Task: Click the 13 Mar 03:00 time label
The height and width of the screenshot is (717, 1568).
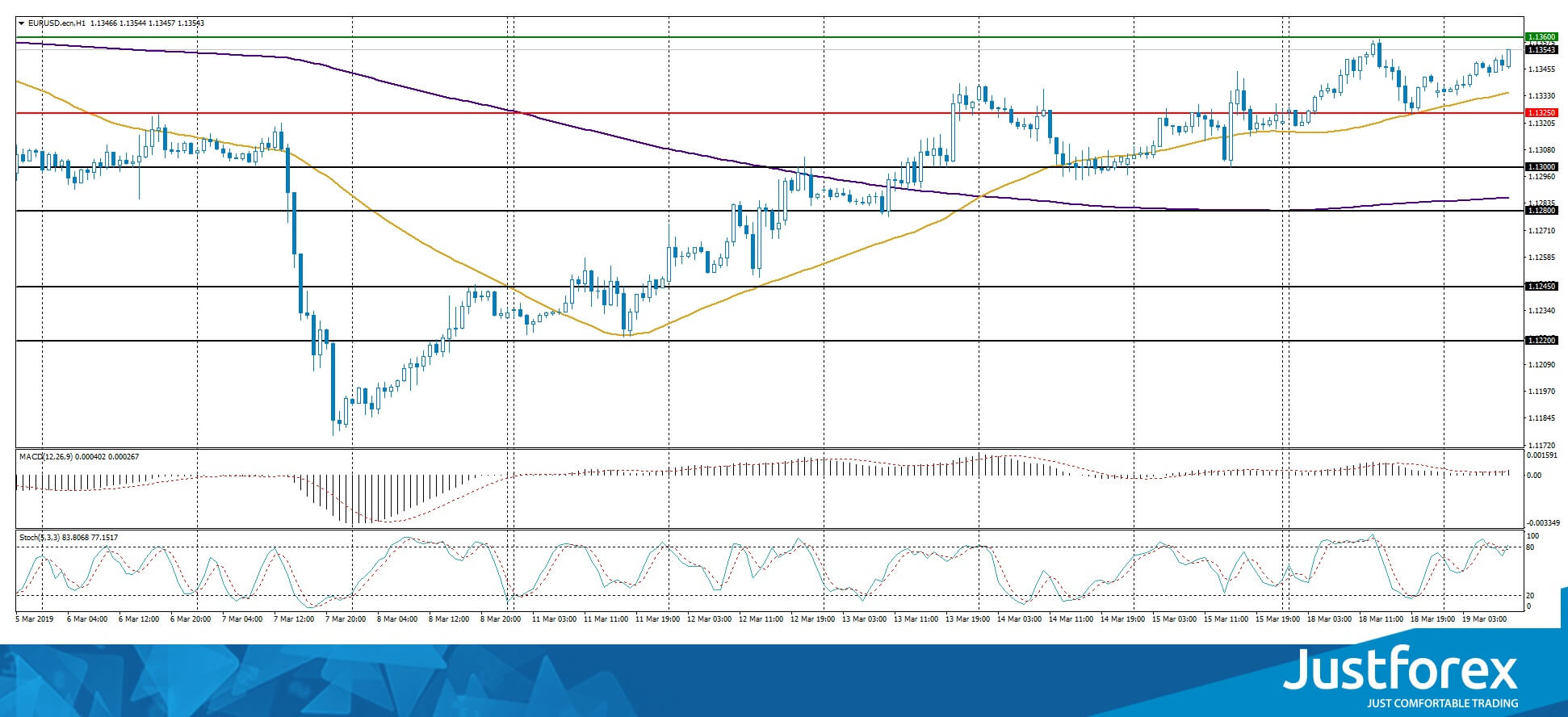Action: (x=865, y=619)
